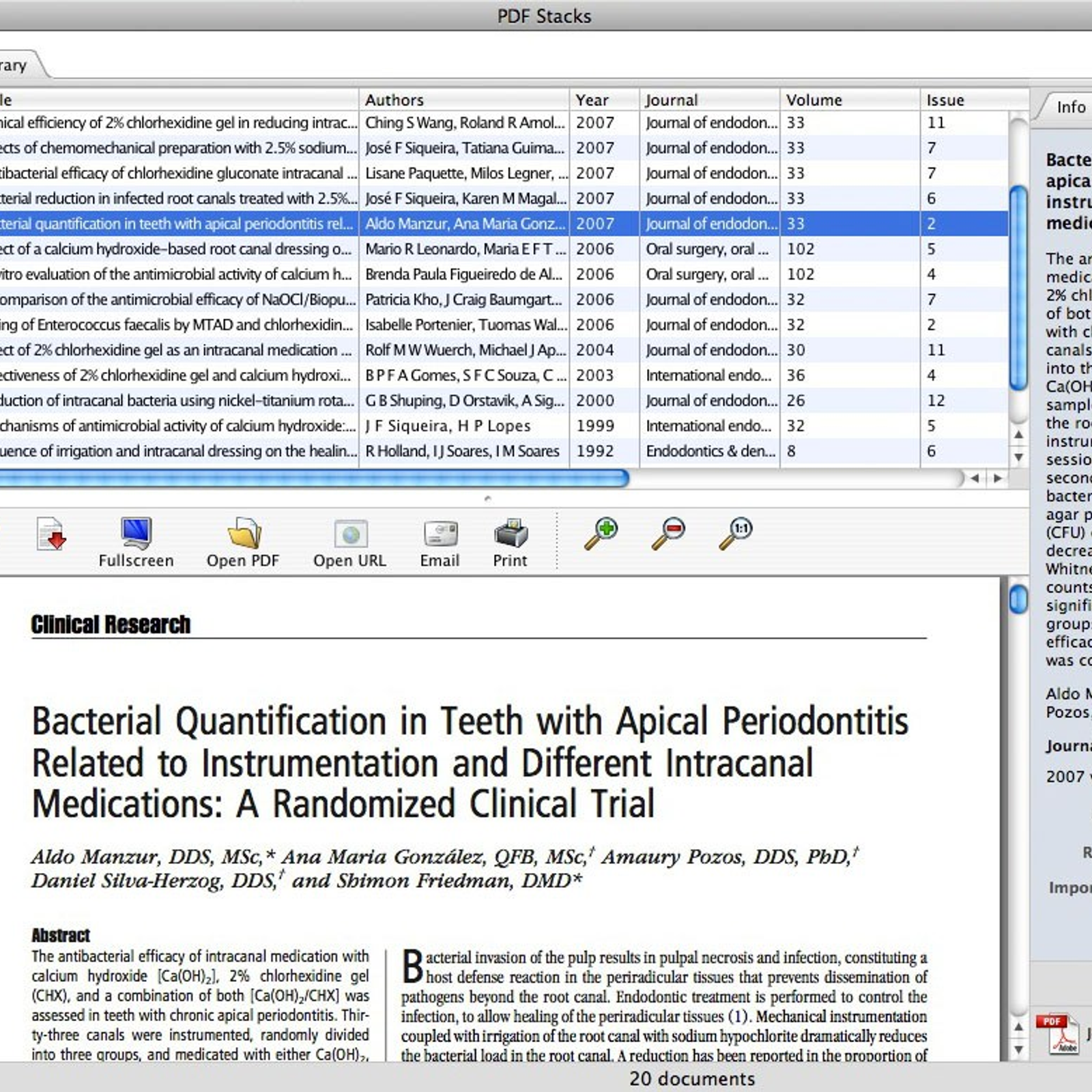Select R Holland, I J Soares row
1092x1092 pixels.
pos(504,451)
